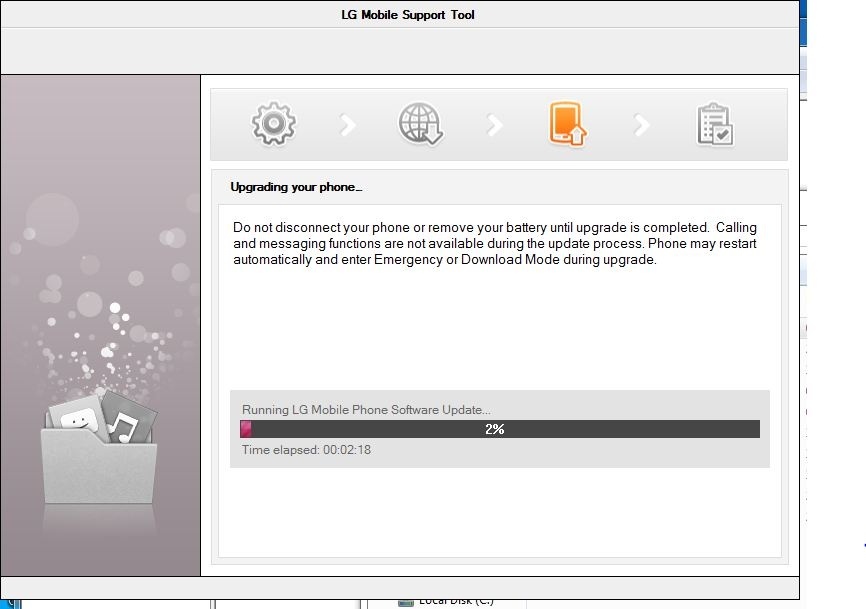This screenshot has height=609, width=866.
Task: Click the globe download step icon
Action: point(420,124)
